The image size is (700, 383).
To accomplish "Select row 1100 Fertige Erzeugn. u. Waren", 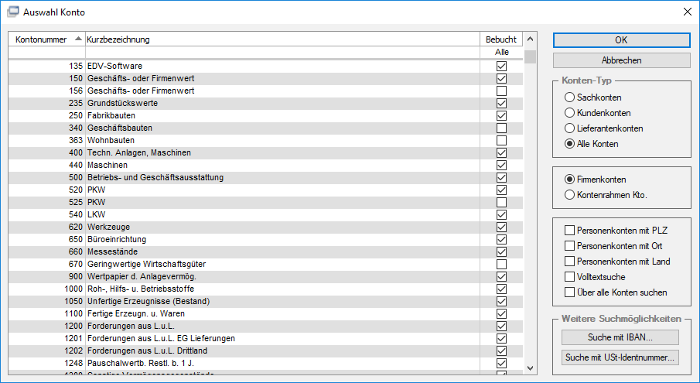I will click(266, 314).
